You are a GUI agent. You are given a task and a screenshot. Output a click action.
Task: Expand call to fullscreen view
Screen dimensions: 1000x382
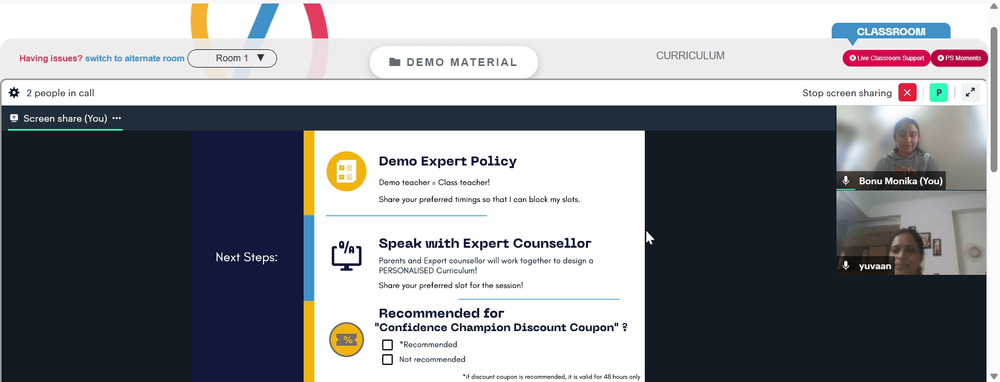click(970, 92)
